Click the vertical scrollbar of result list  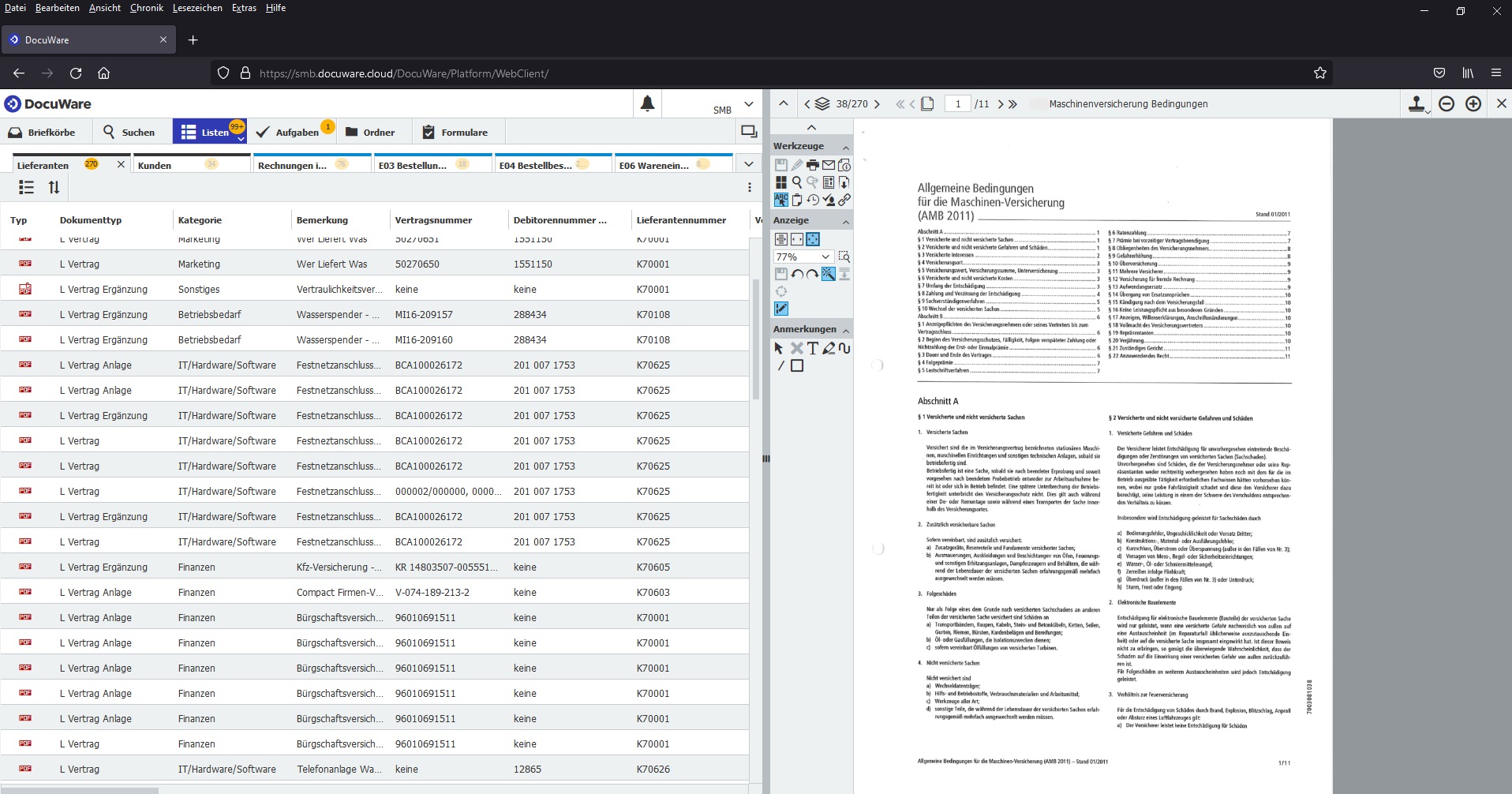tap(755, 339)
